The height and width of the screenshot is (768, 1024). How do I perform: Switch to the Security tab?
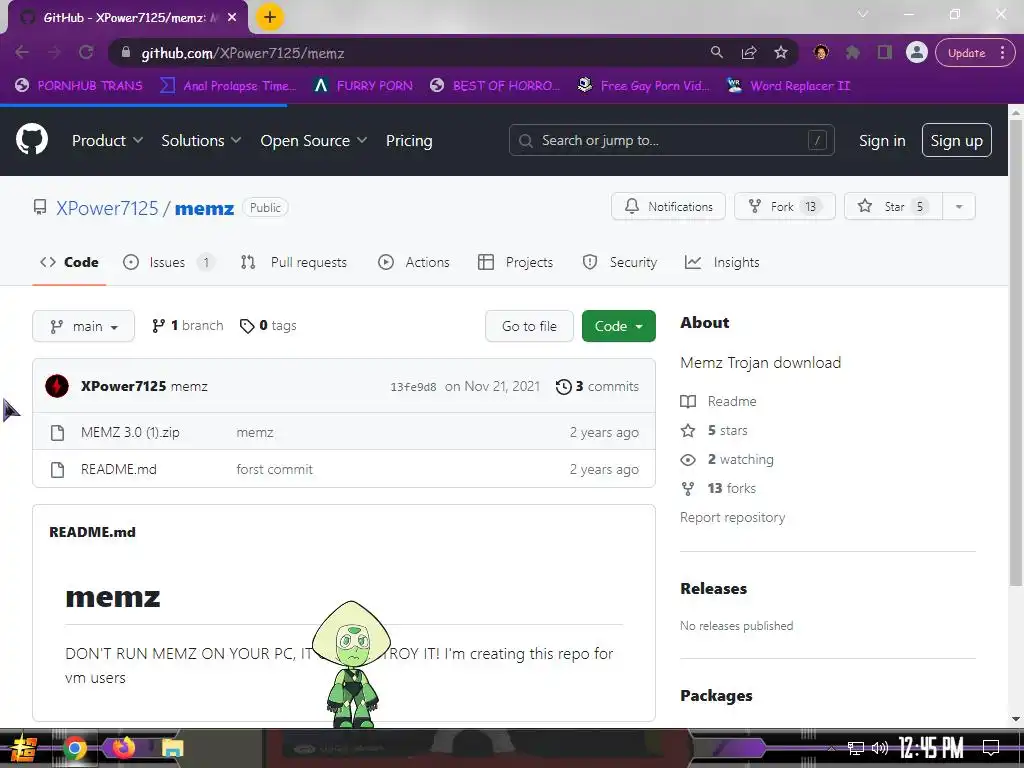(x=620, y=262)
